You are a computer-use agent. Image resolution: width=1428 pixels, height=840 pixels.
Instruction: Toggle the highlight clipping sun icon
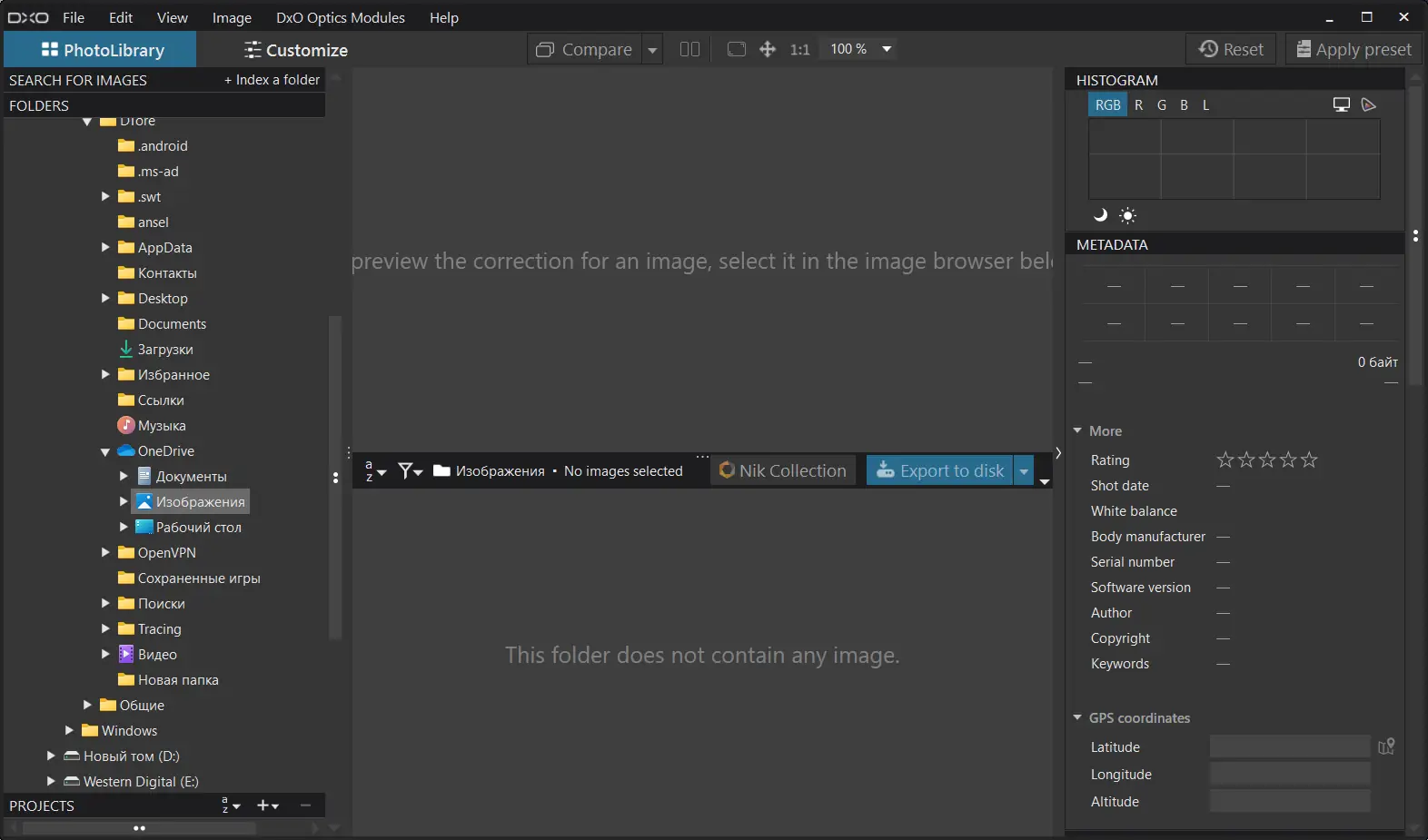[1127, 215]
